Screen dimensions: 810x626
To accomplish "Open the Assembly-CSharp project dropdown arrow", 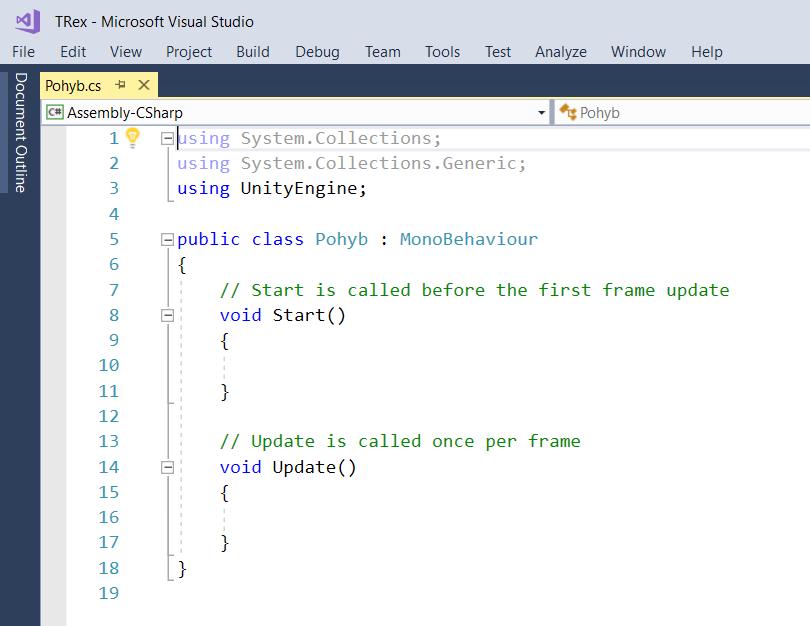I will click(x=541, y=113).
